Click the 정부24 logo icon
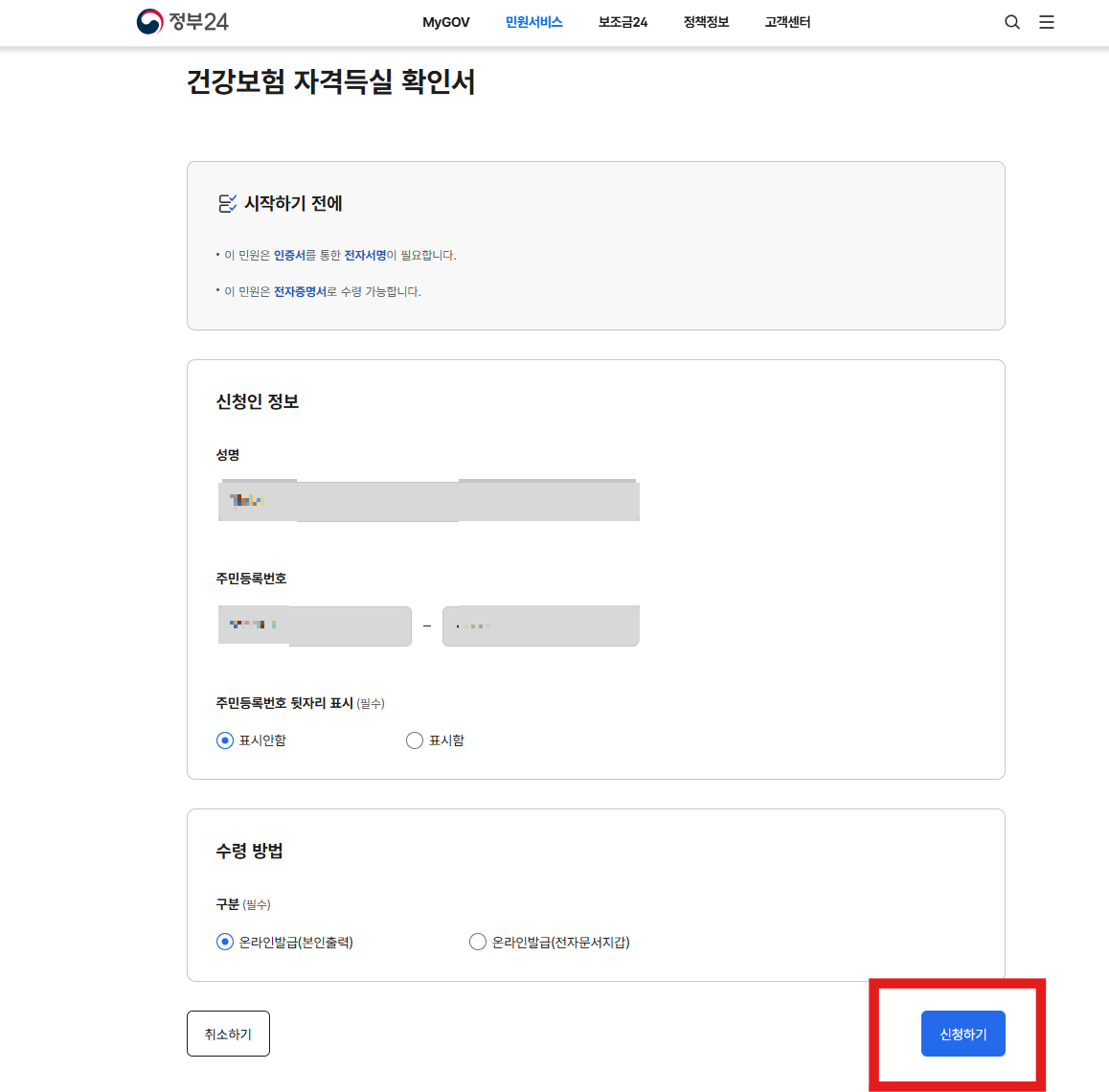The width and height of the screenshot is (1109, 1092). click(x=150, y=21)
